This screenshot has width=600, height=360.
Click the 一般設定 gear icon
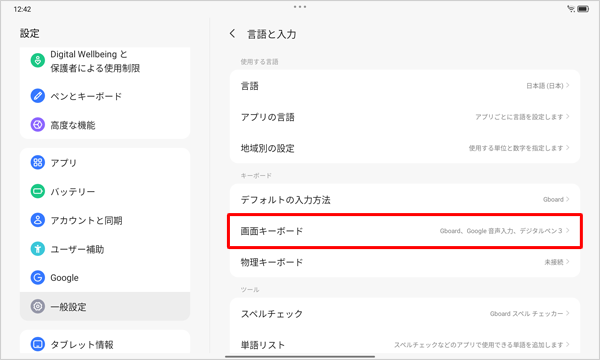click(x=38, y=306)
